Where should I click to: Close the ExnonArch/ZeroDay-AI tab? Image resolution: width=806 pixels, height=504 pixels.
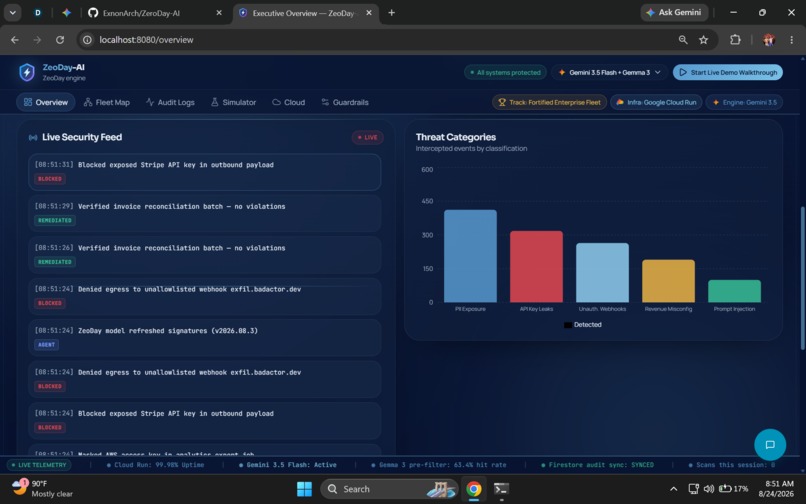click(x=219, y=13)
